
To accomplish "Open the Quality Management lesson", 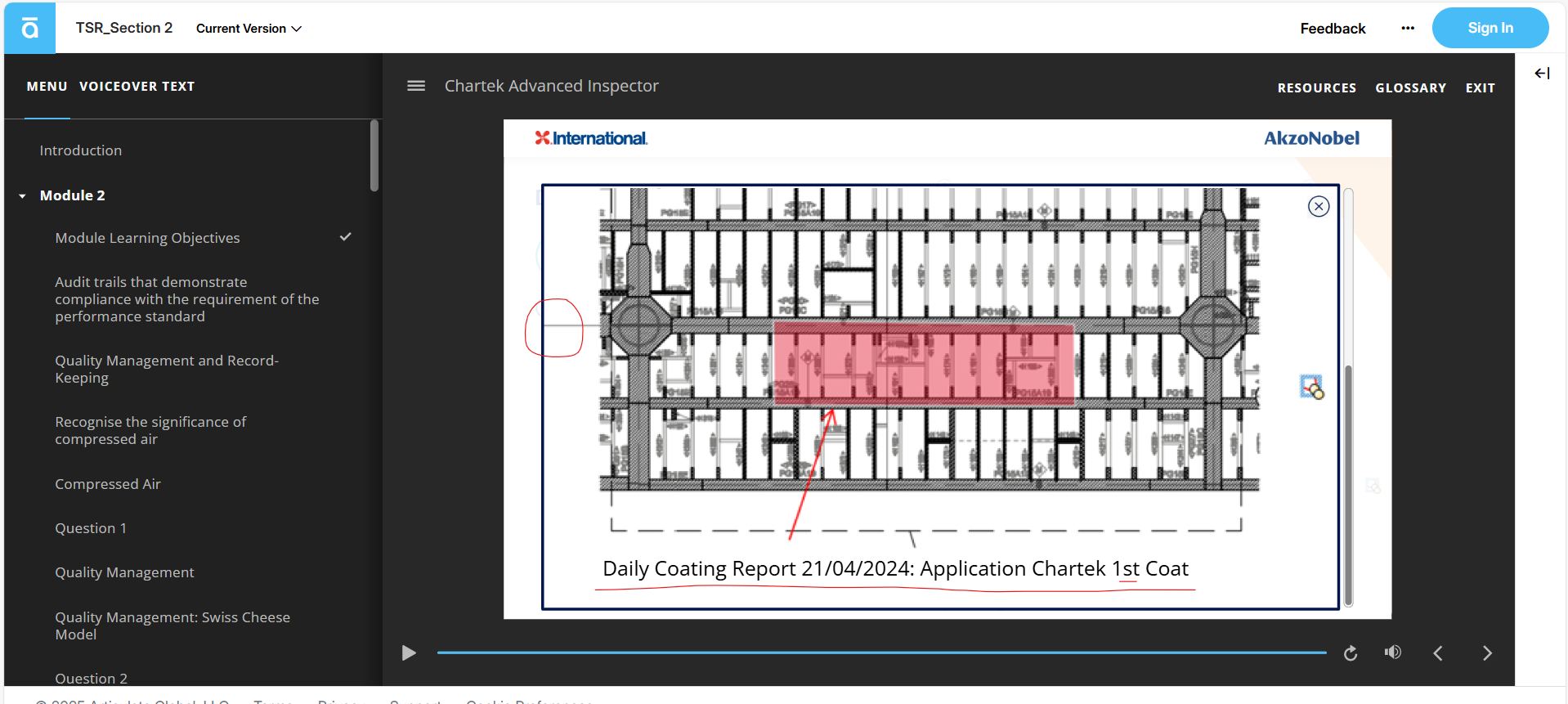I will [124, 572].
